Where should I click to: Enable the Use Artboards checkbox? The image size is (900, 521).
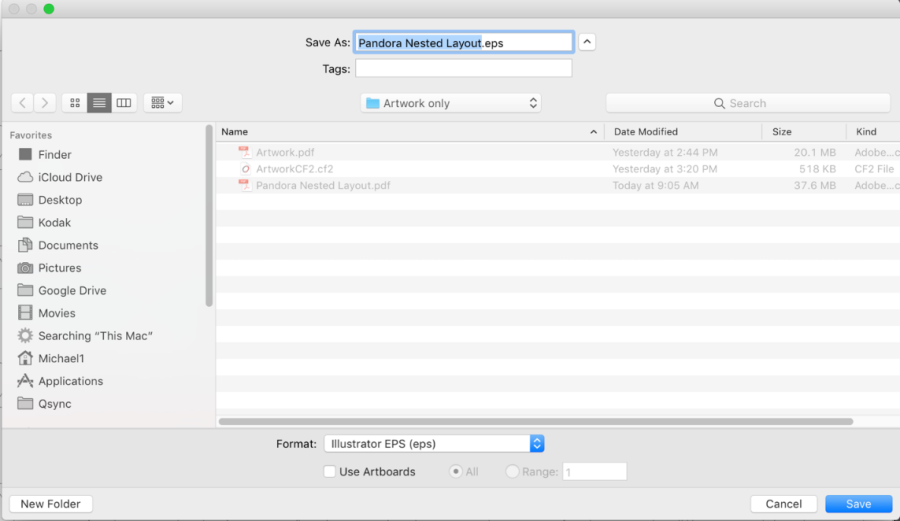(330, 472)
